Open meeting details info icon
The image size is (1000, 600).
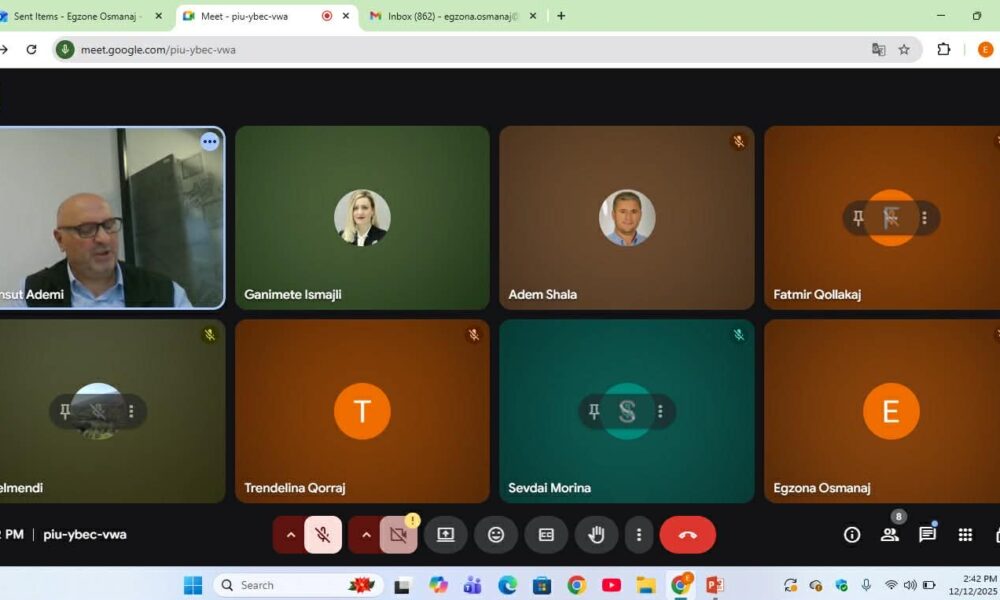point(852,535)
